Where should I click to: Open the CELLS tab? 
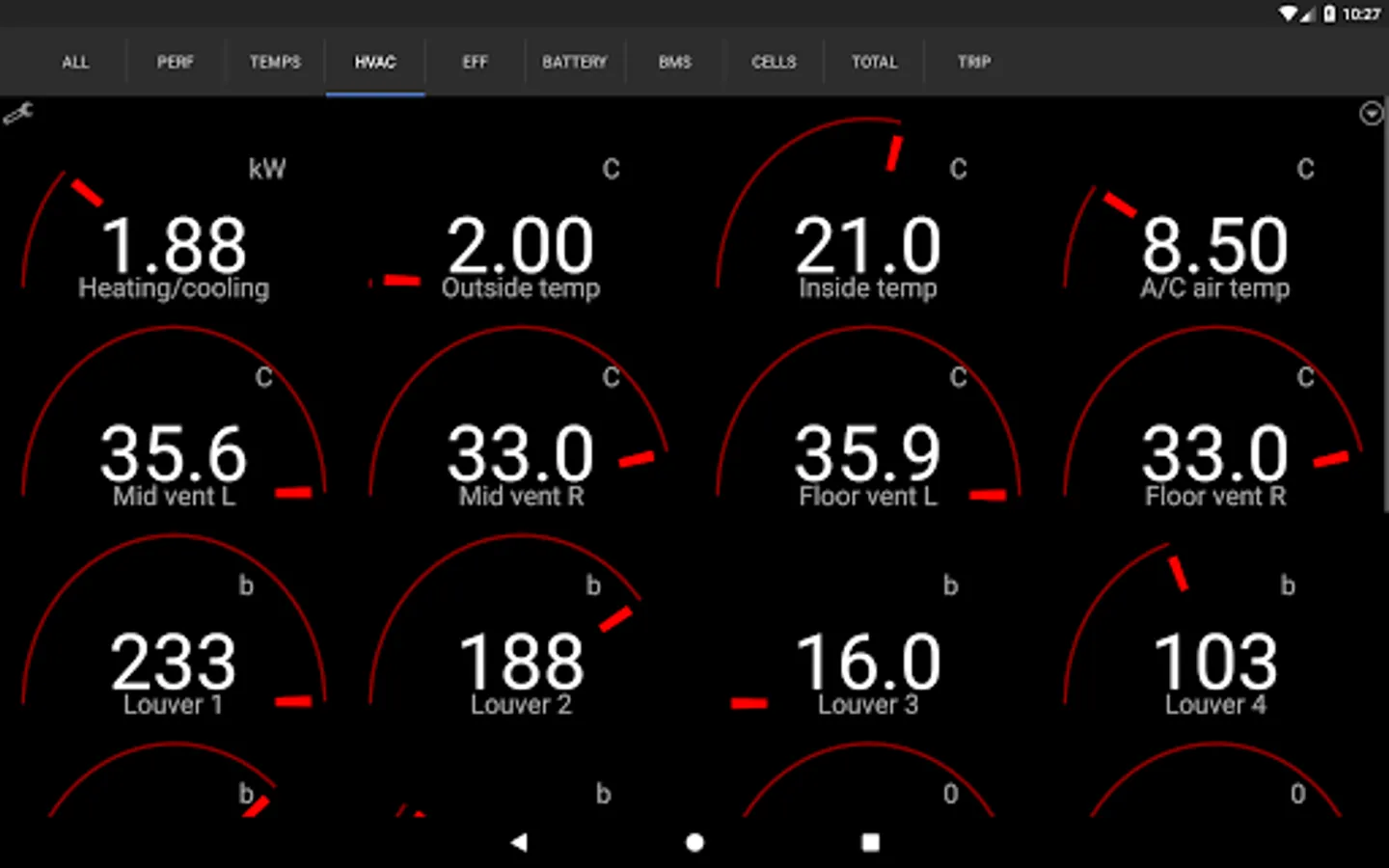tap(775, 62)
